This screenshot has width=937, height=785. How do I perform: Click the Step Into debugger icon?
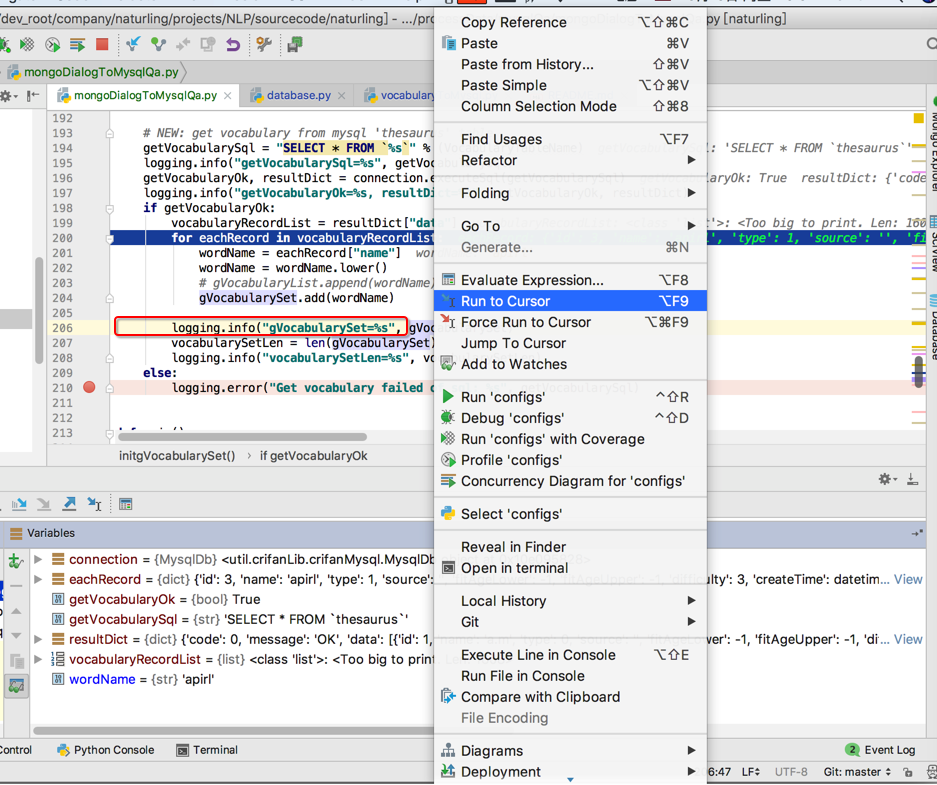[x=19, y=508]
